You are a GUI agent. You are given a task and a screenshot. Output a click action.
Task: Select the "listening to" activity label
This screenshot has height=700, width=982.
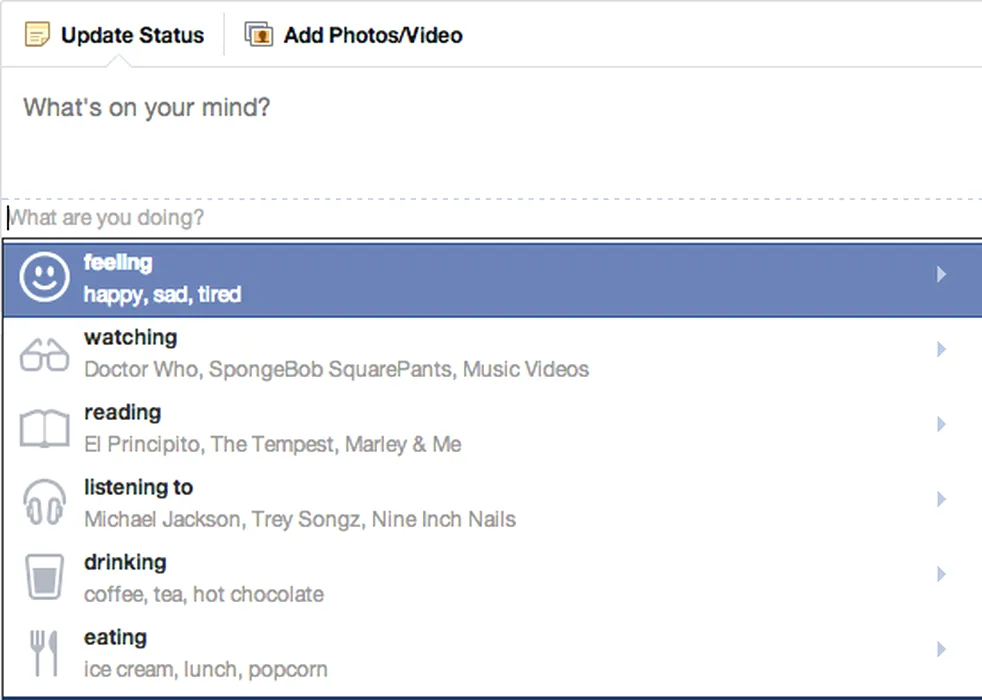[x=139, y=488]
